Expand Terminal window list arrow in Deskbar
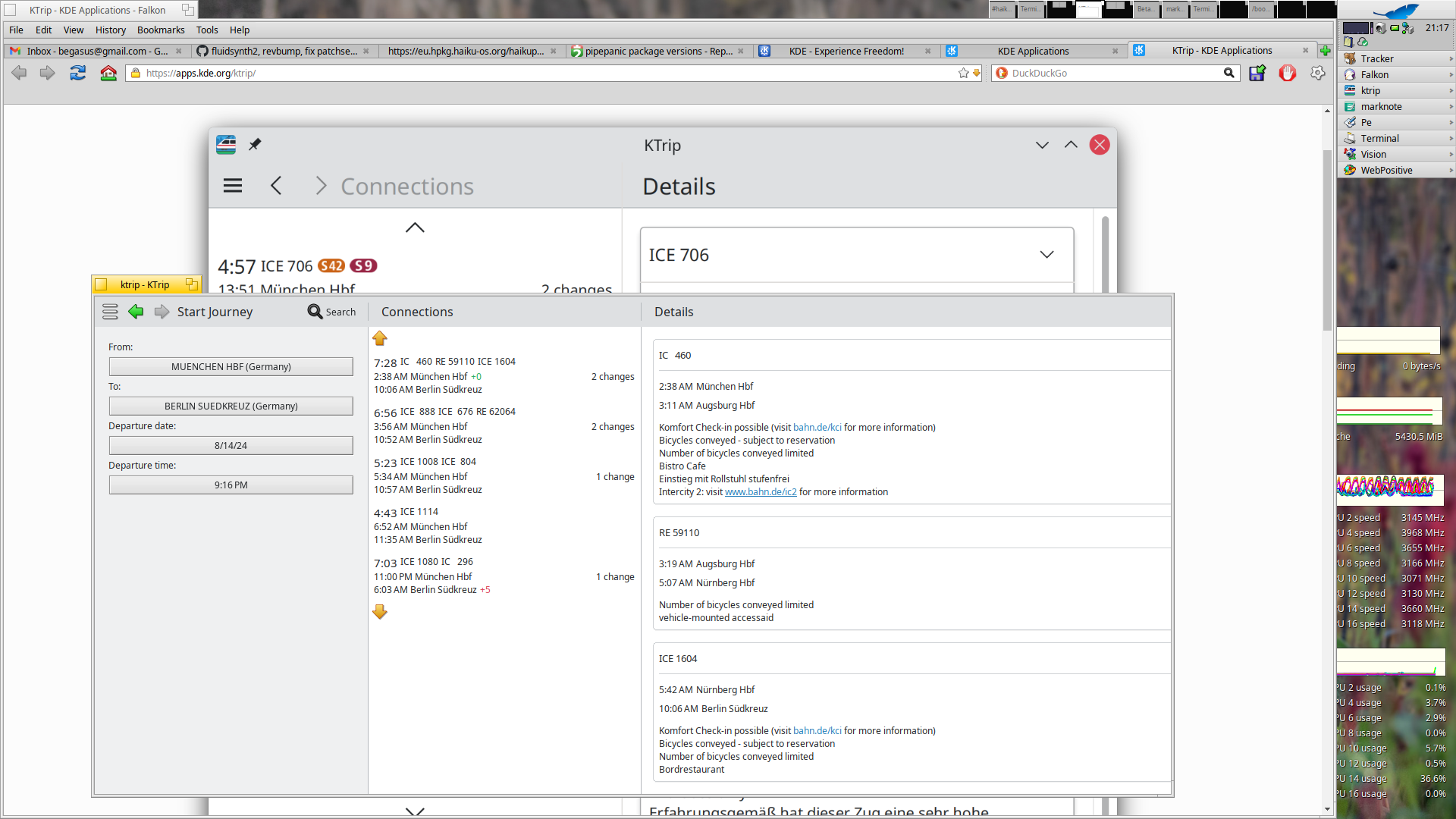 [1450, 138]
